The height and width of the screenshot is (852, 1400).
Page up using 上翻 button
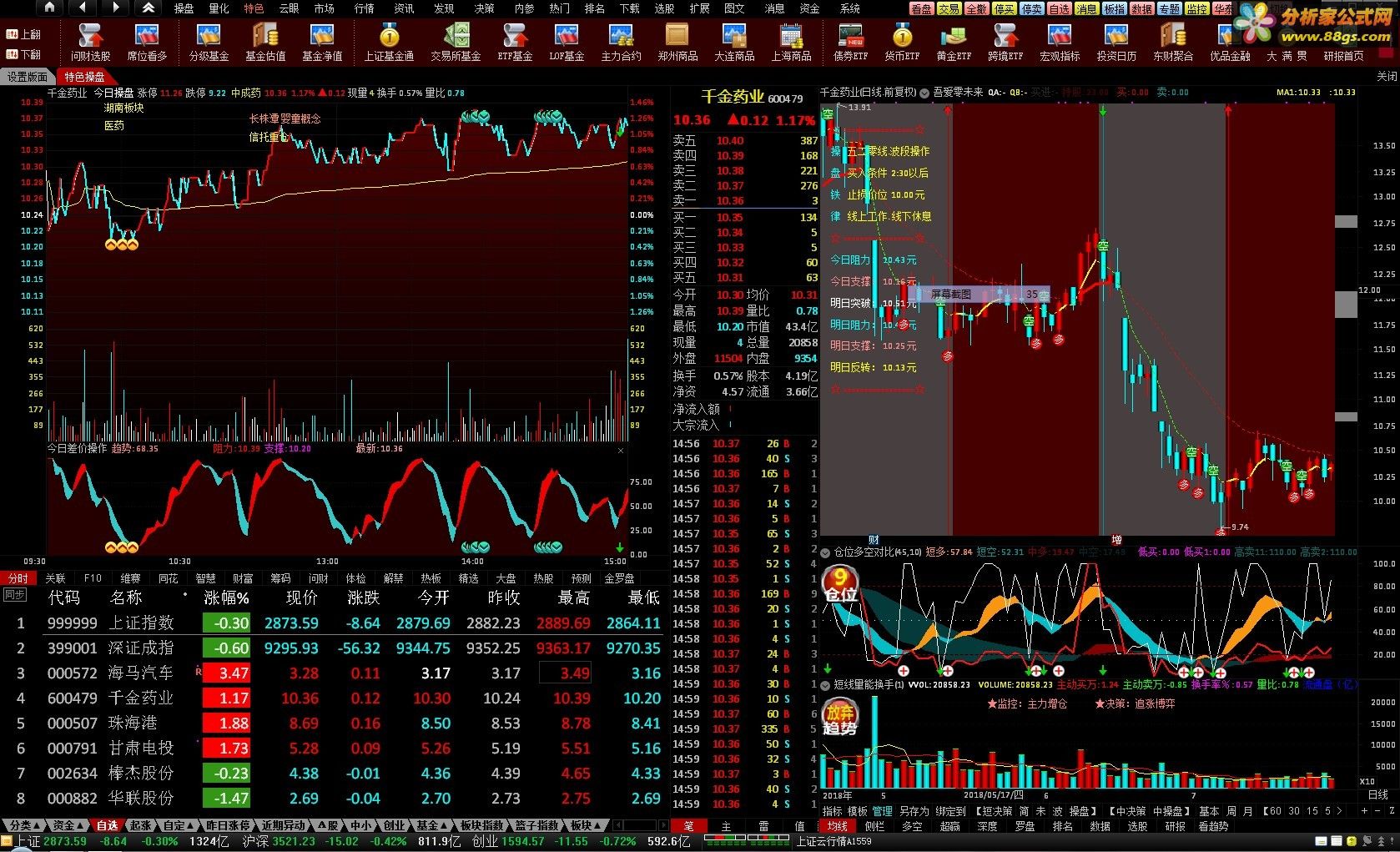point(23,34)
